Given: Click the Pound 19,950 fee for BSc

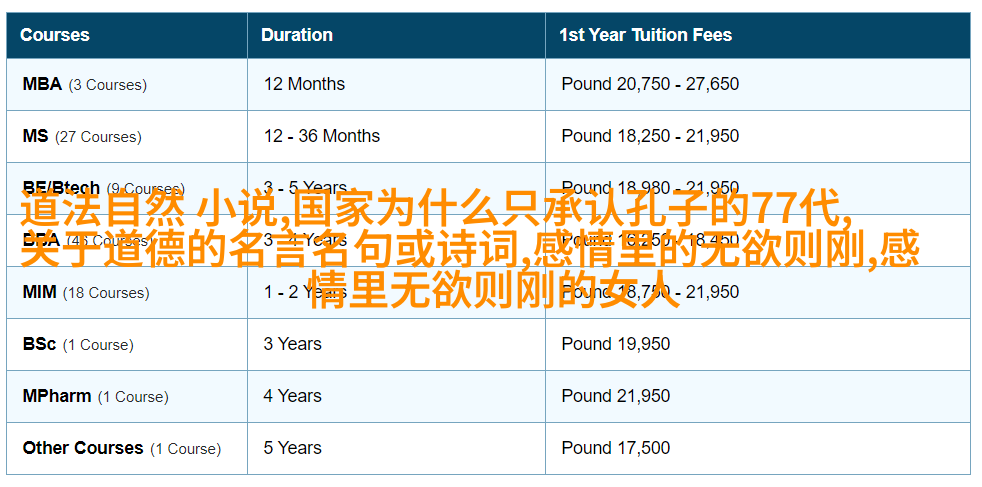Looking at the screenshot, I should [x=616, y=344].
